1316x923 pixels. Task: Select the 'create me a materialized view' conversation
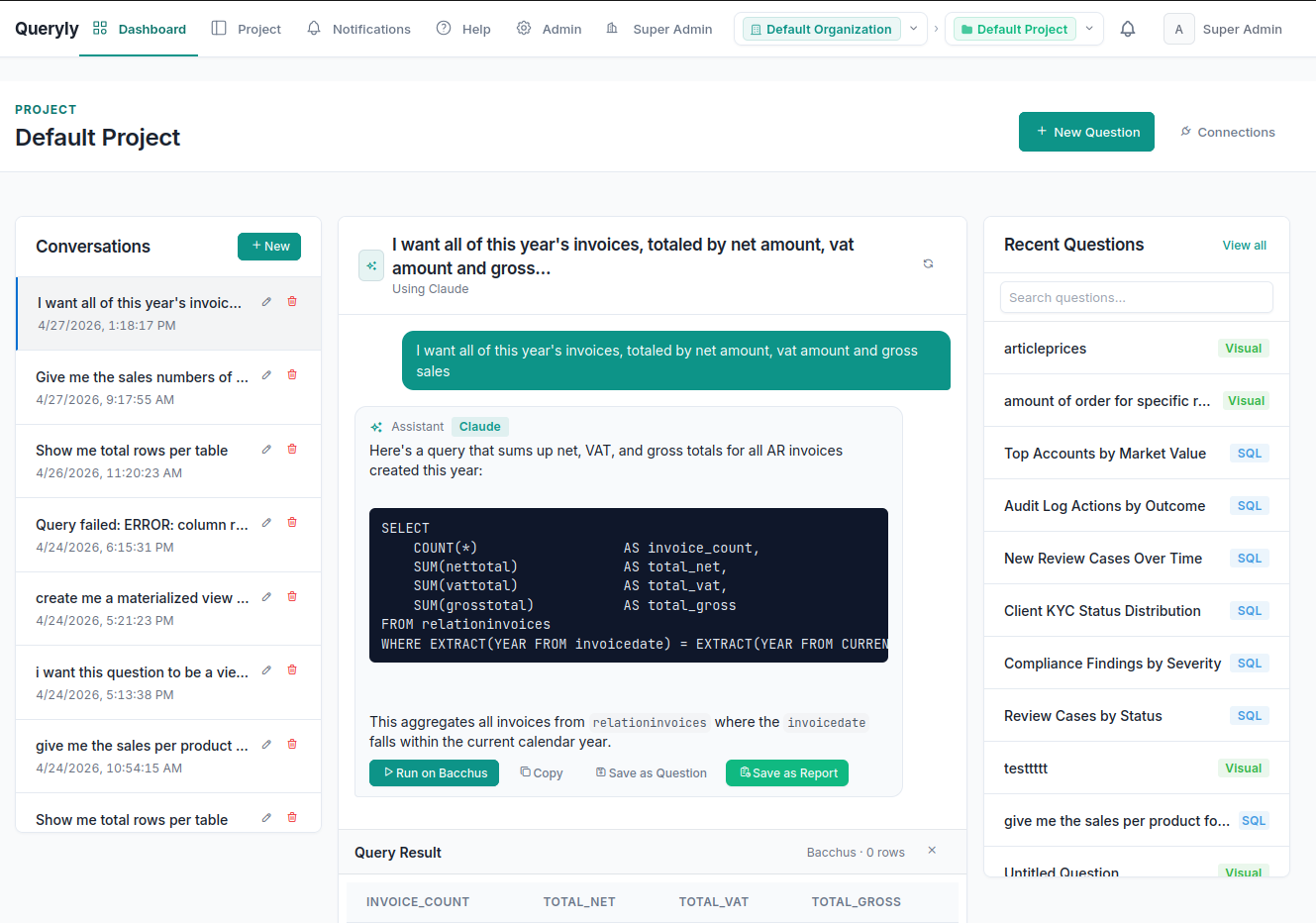(x=168, y=609)
